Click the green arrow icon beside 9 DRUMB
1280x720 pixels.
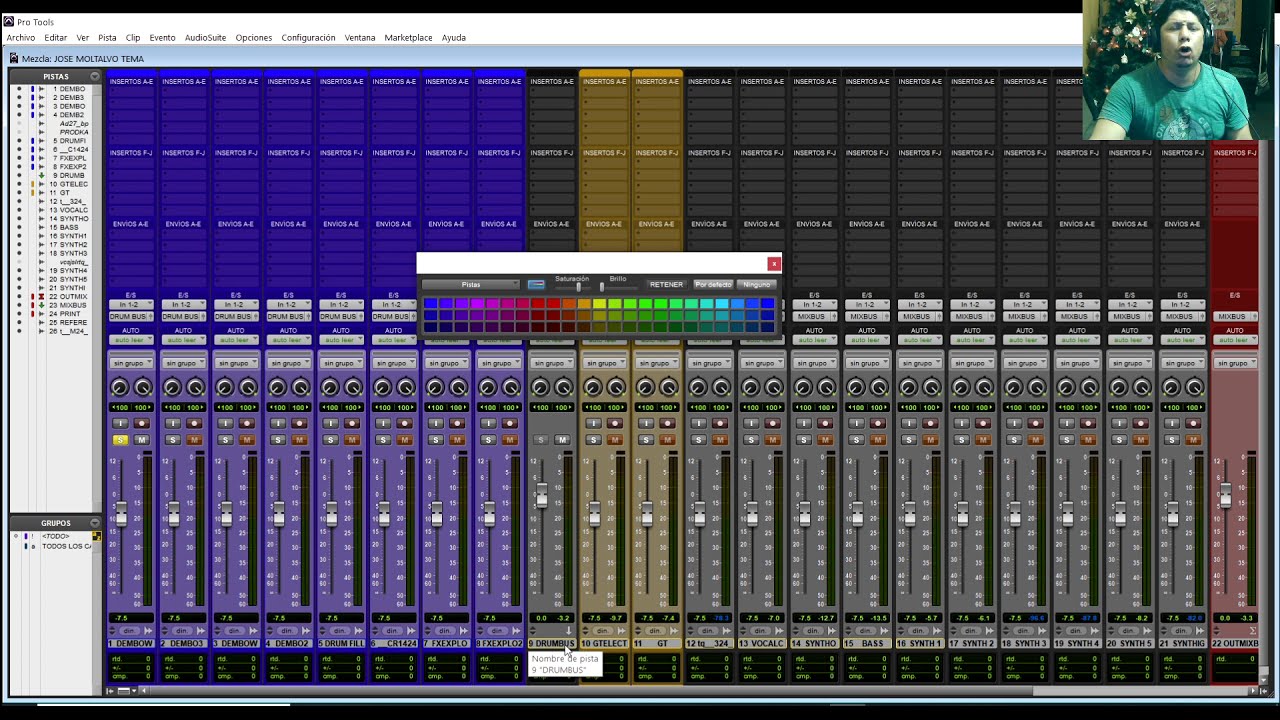(x=41, y=176)
